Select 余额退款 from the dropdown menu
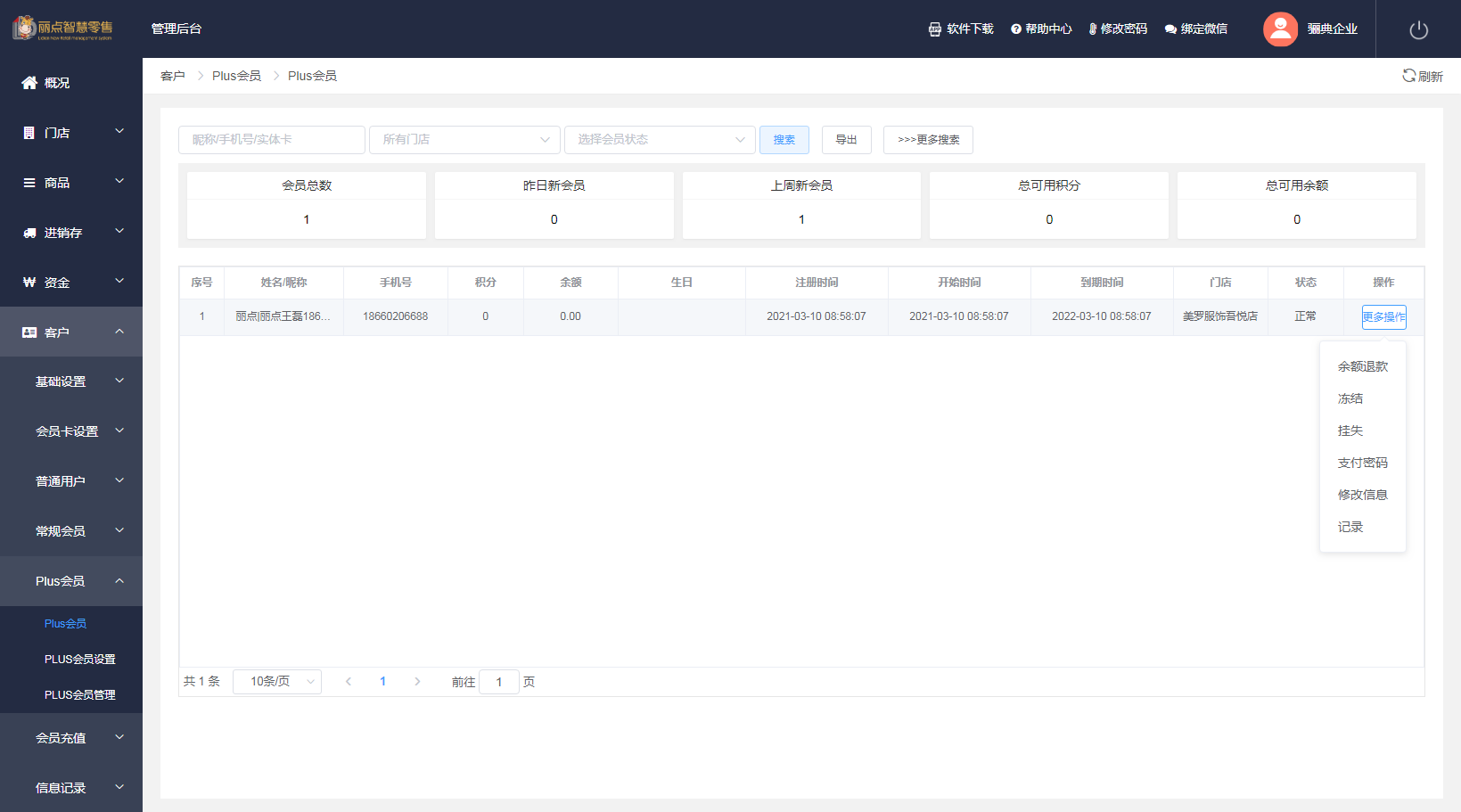The image size is (1461, 812). pyautogui.click(x=1363, y=366)
